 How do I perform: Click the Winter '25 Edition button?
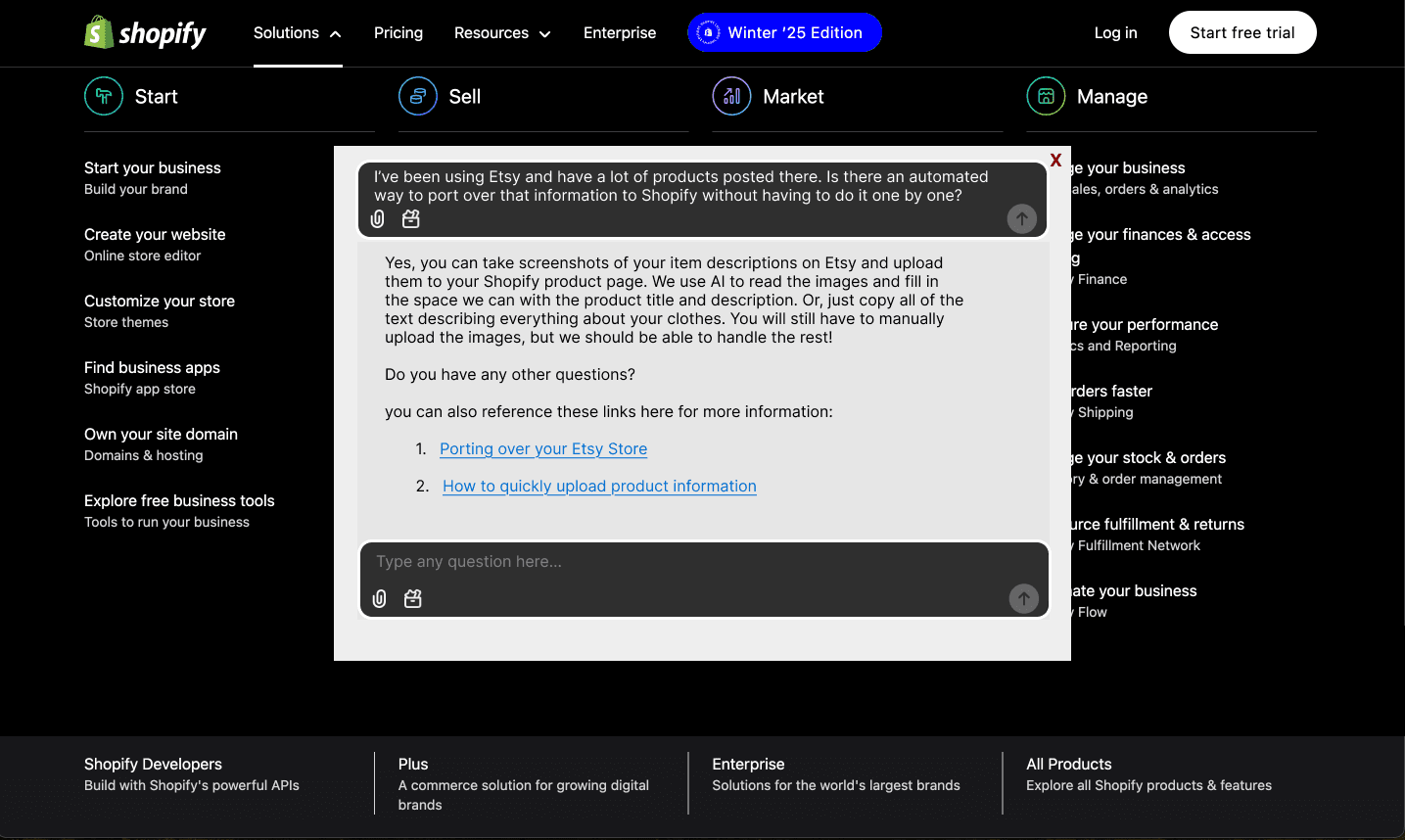click(784, 32)
